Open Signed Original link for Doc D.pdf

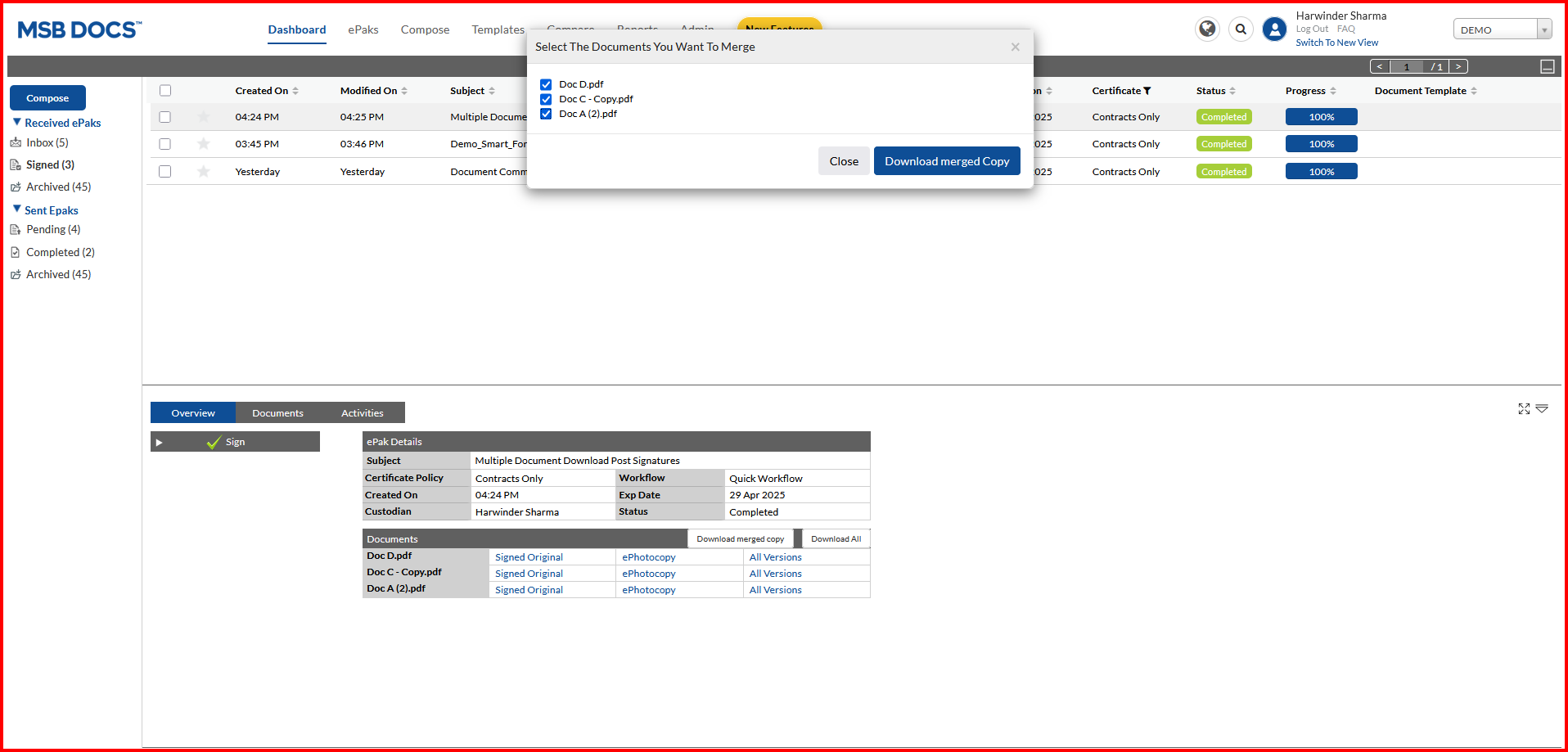point(529,557)
